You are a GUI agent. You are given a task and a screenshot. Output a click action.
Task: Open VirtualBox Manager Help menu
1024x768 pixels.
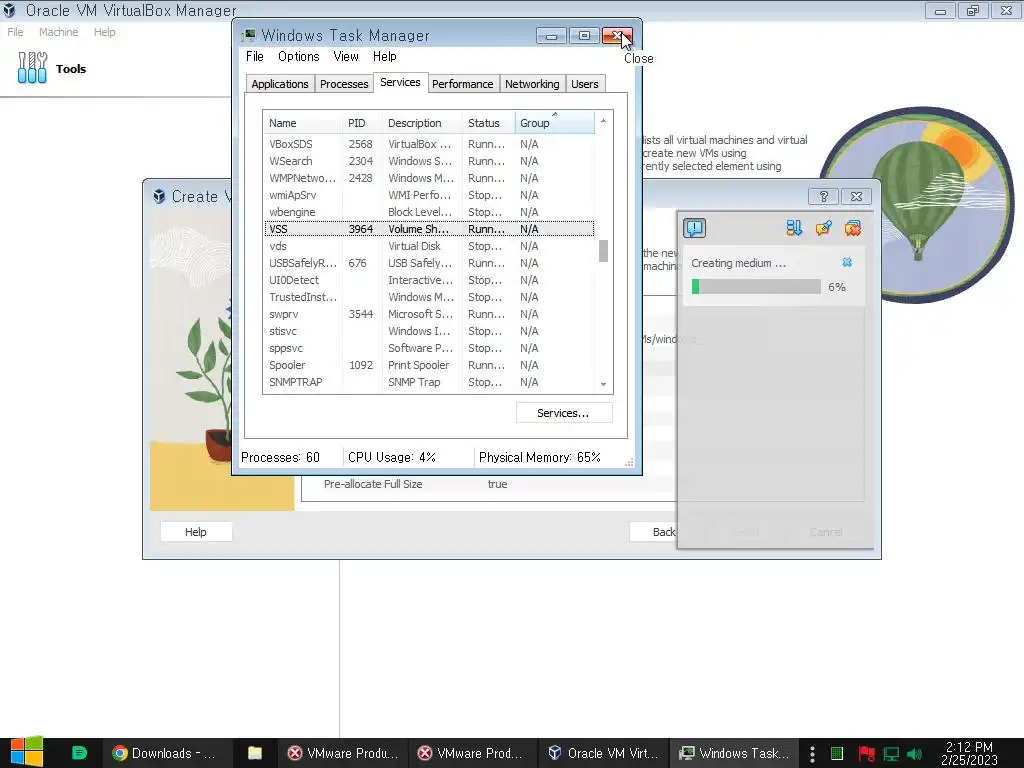[x=104, y=32]
